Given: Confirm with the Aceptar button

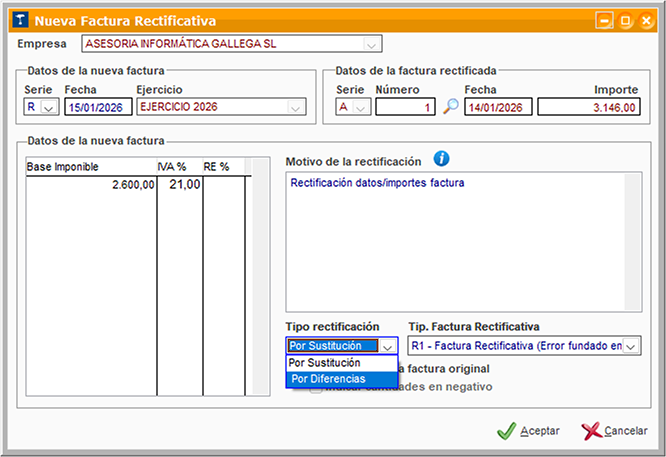Looking at the screenshot, I should (528, 431).
